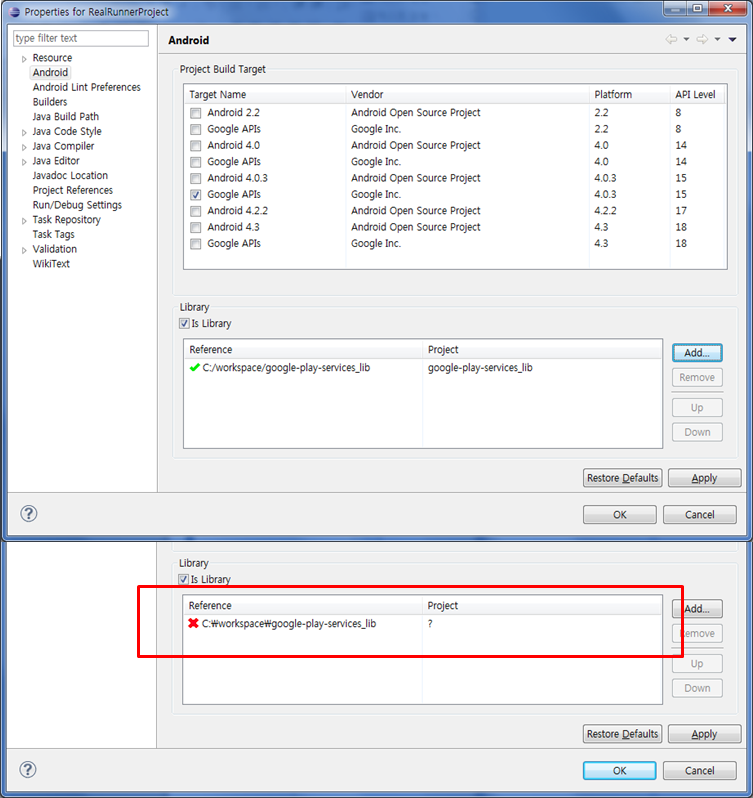Click Add... button in lower dialog
This screenshot has height=798, width=753.
pos(697,609)
